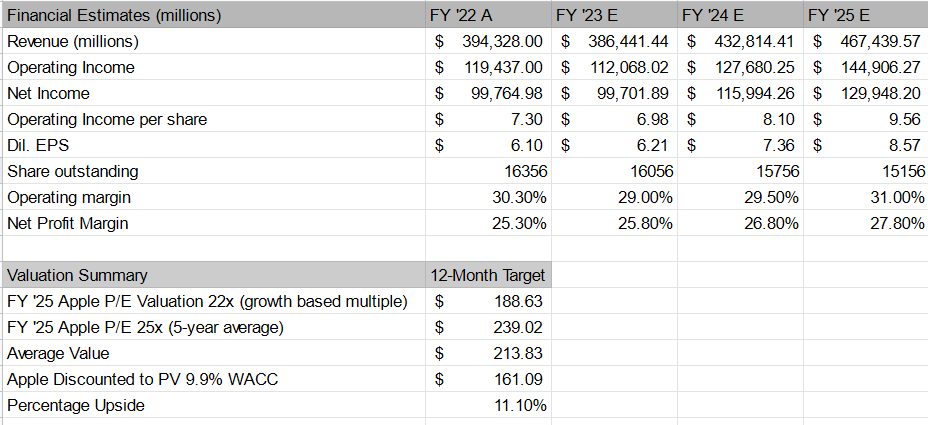This screenshot has width=928, height=425.
Task: Select the average value cell 213.83
Action: coord(488,353)
